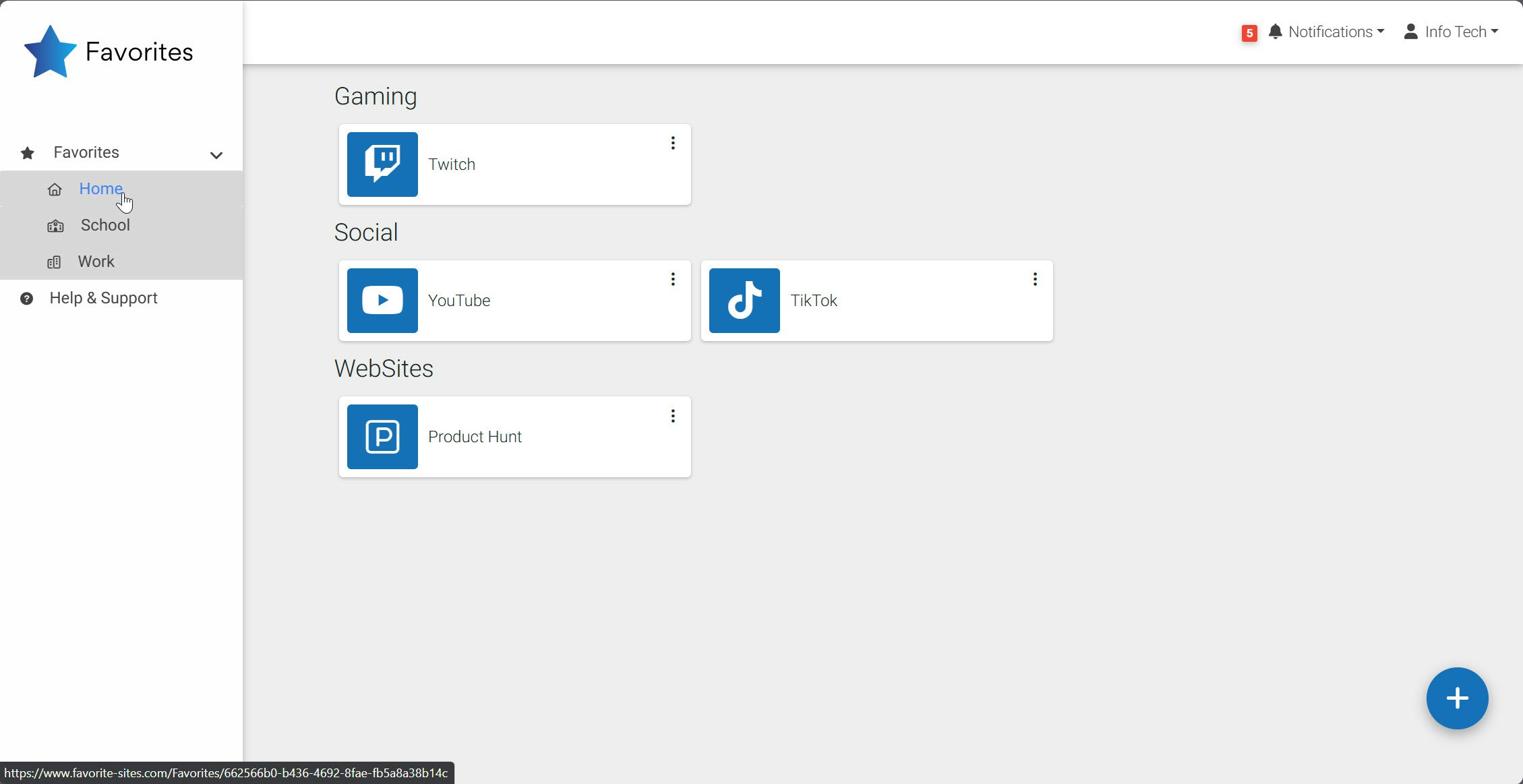The width and height of the screenshot is (1523, 784).
Task: Click the red notification count badge
Action: pyautogui.click(x=1249, y=33)
